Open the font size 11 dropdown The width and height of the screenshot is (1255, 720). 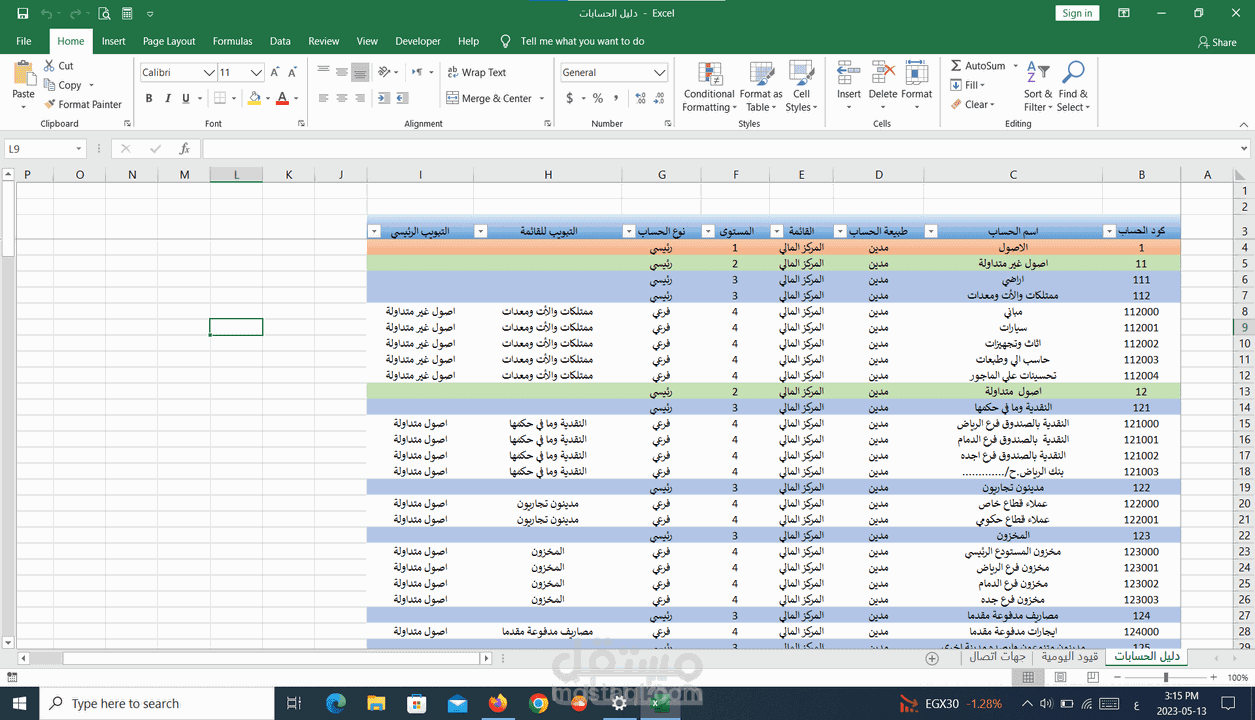(257, 72)
